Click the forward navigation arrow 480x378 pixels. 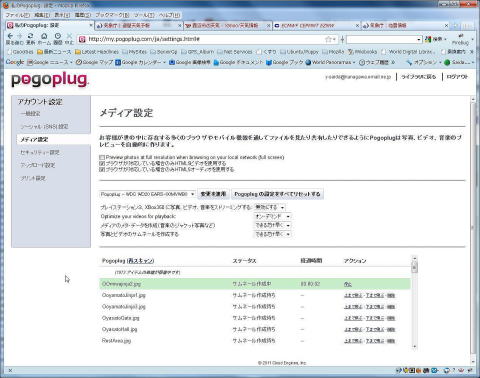click(20, 35)
